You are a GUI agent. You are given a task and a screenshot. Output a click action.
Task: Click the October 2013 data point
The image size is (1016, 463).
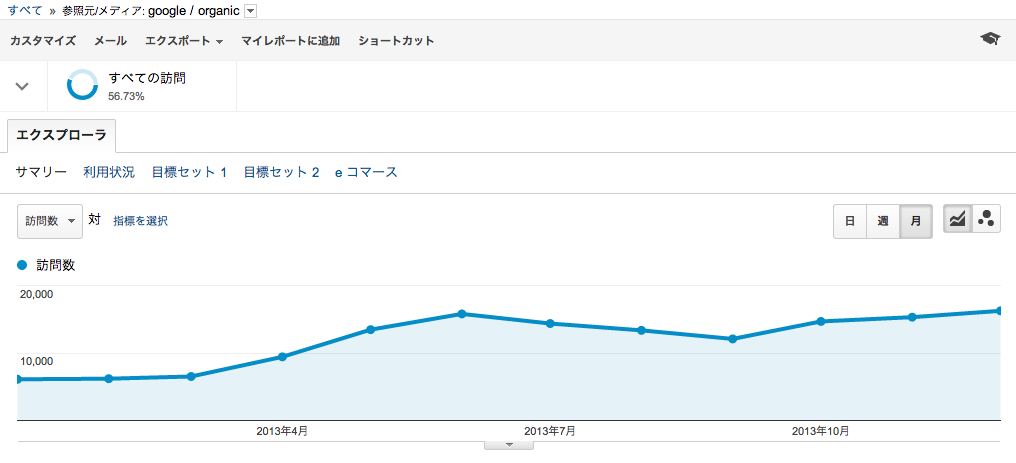[x=820, y=321]
